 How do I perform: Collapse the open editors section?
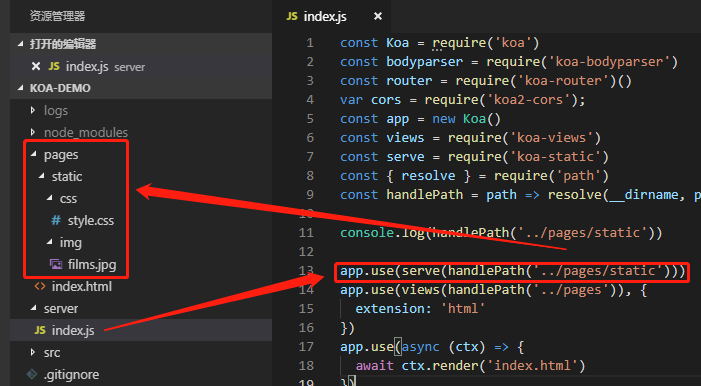21,44
